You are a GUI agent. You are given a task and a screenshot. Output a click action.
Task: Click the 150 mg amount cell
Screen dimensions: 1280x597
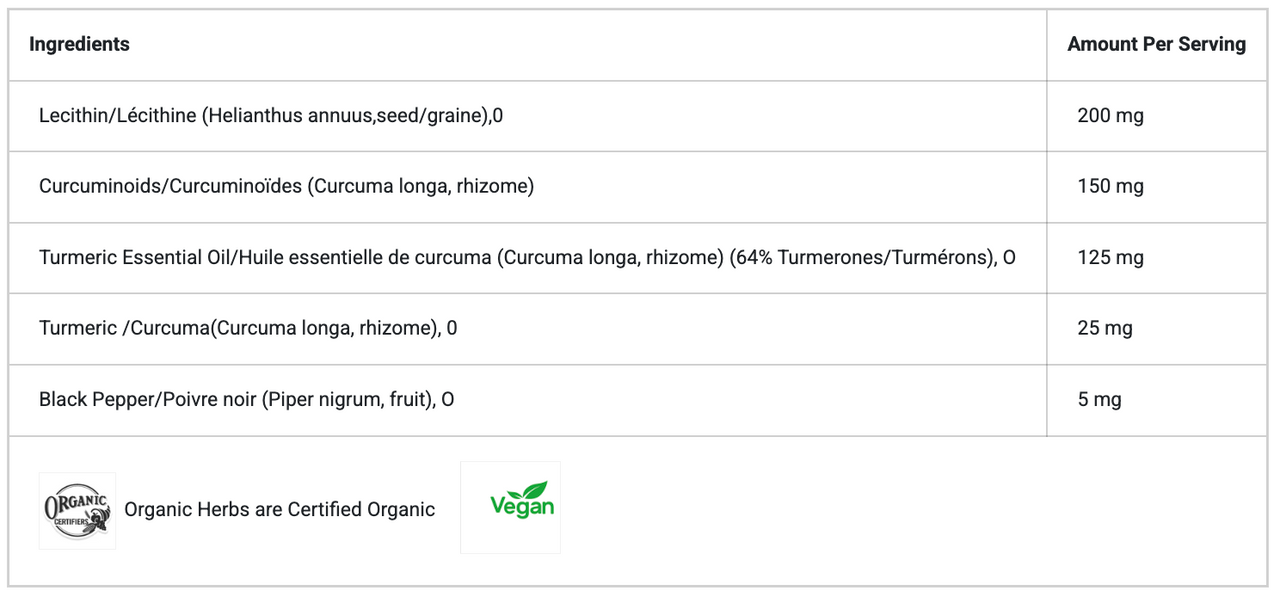(x=1110, y=187)
